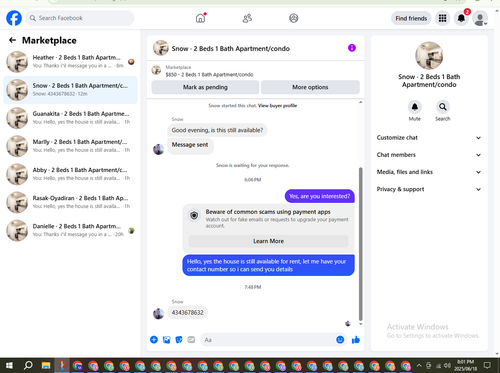500x373 pixels.
Task: Search in conversation magnifier icon
Action: click(443, 107)
